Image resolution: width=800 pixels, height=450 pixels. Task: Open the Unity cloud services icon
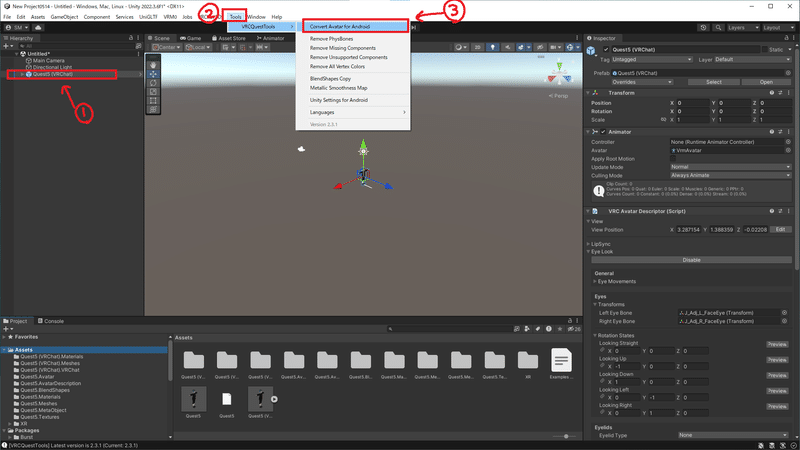pyautogui.click(x=38, y=28)
